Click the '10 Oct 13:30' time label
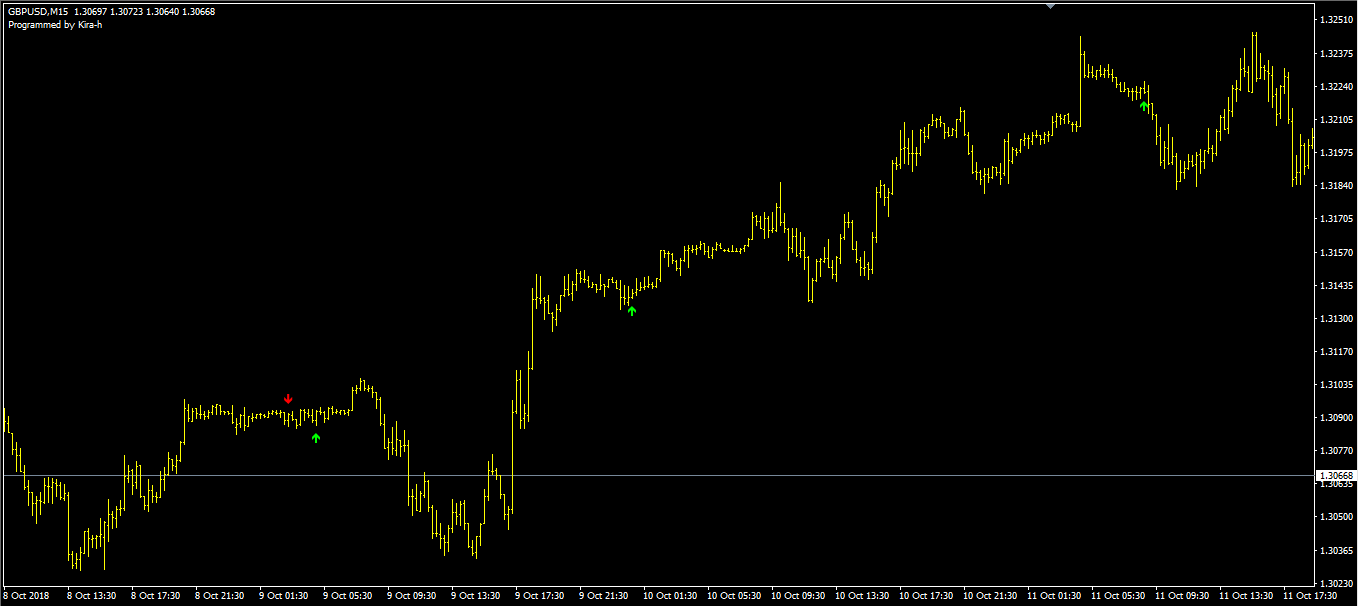 [860, 596]
